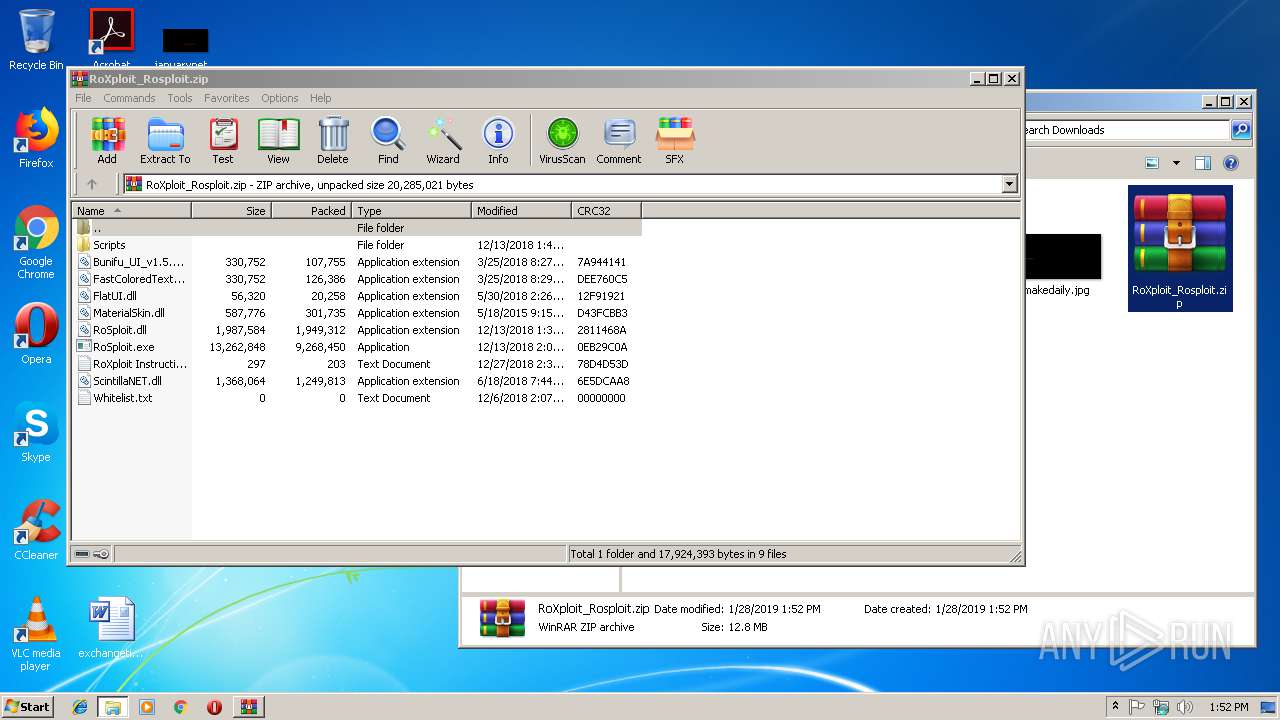Expand the Explorer view options dropdown arrow
The width and height of the screenshot is (1280, 720).
click(x=1176, y=163)
